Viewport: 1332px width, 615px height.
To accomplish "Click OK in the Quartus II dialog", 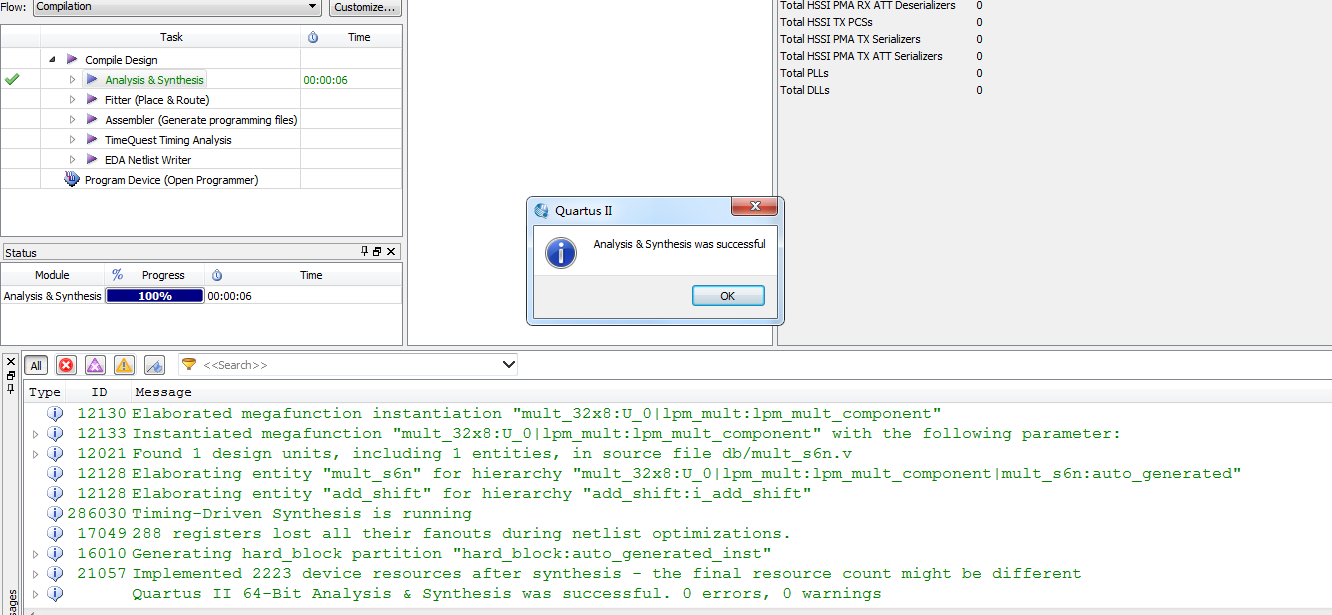I will pyautogui.click(x=728, y=295).
